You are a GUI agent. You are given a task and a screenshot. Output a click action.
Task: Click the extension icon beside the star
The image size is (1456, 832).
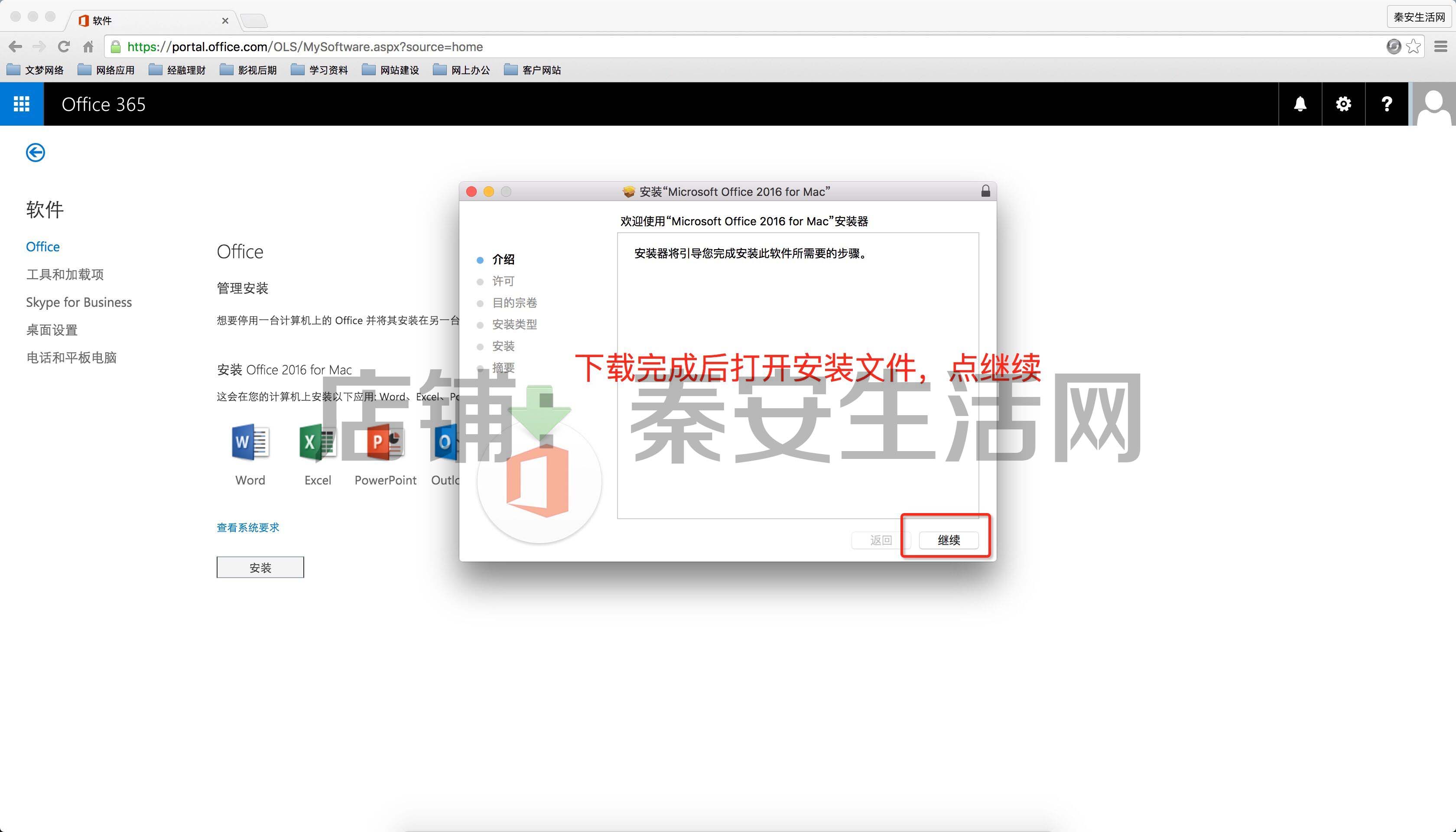[x=1394, y=47]
